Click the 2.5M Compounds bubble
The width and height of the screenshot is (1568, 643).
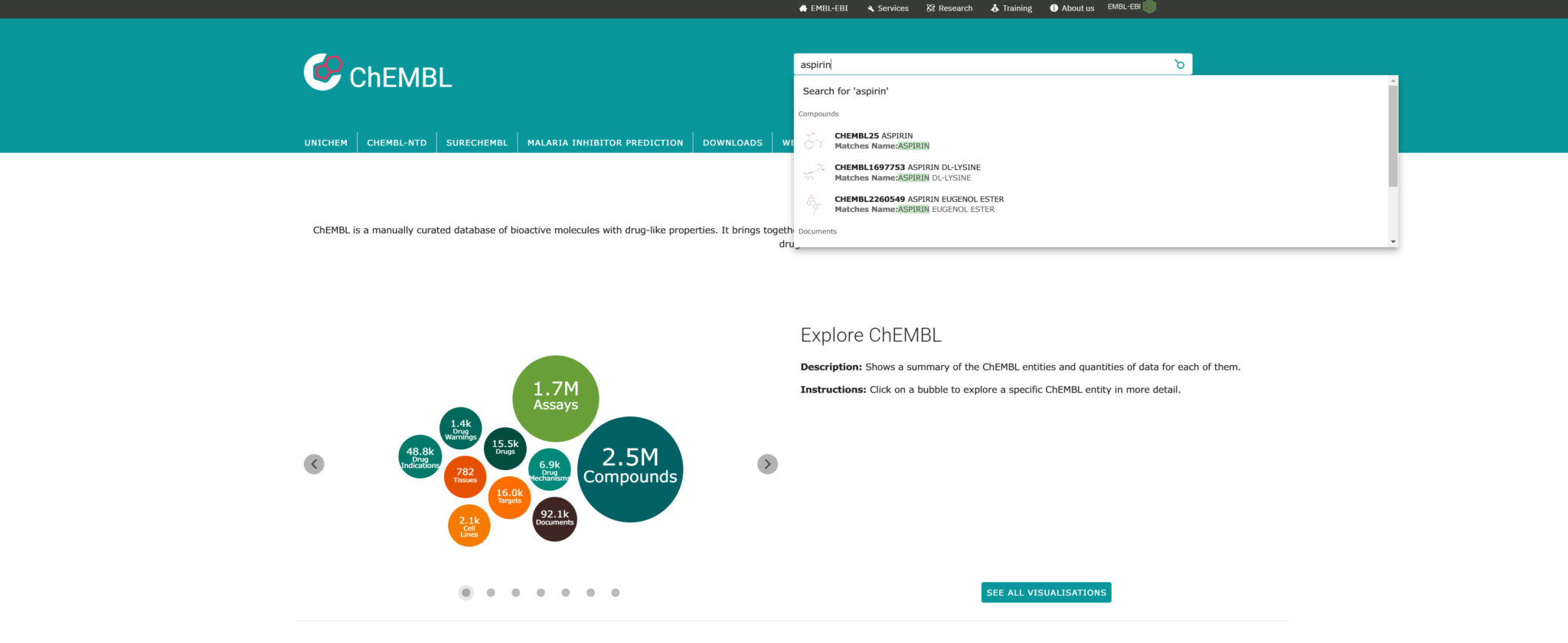(629, 469)
